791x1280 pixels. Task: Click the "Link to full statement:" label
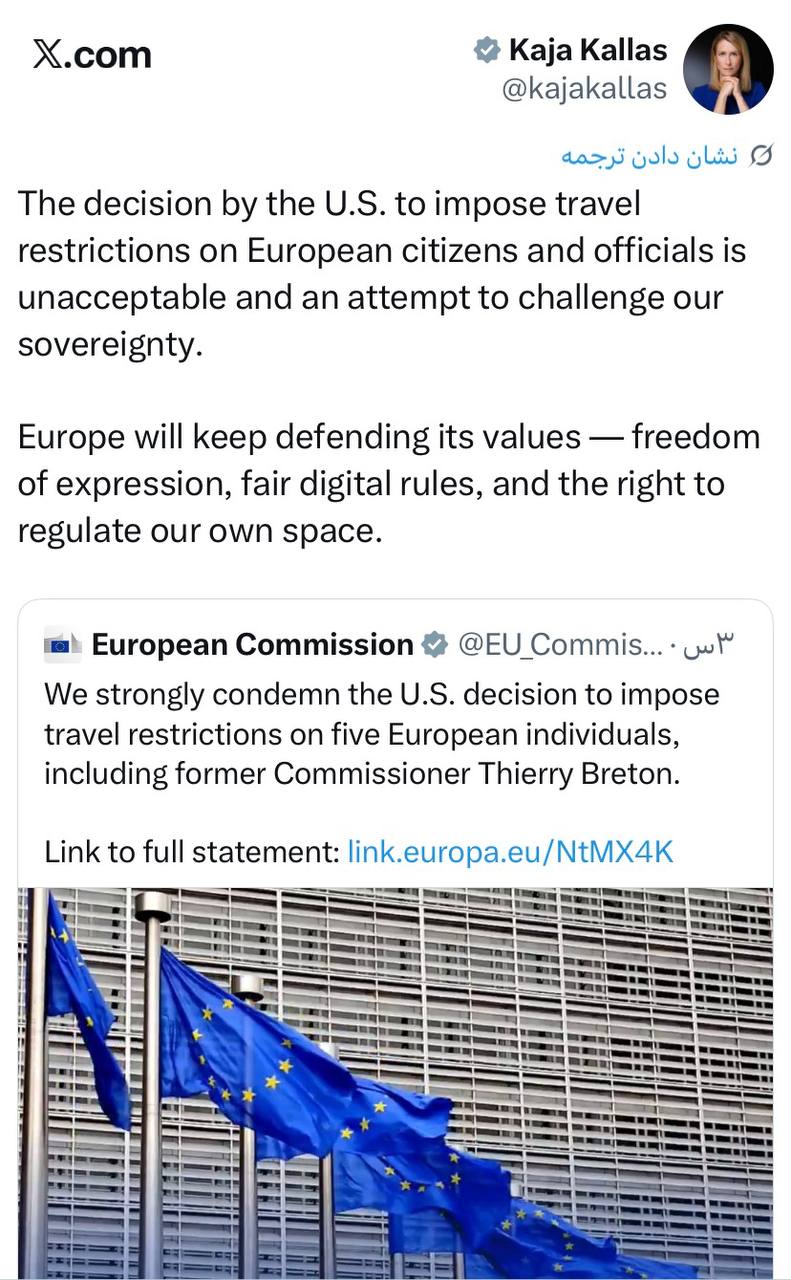tap(191, 852)
